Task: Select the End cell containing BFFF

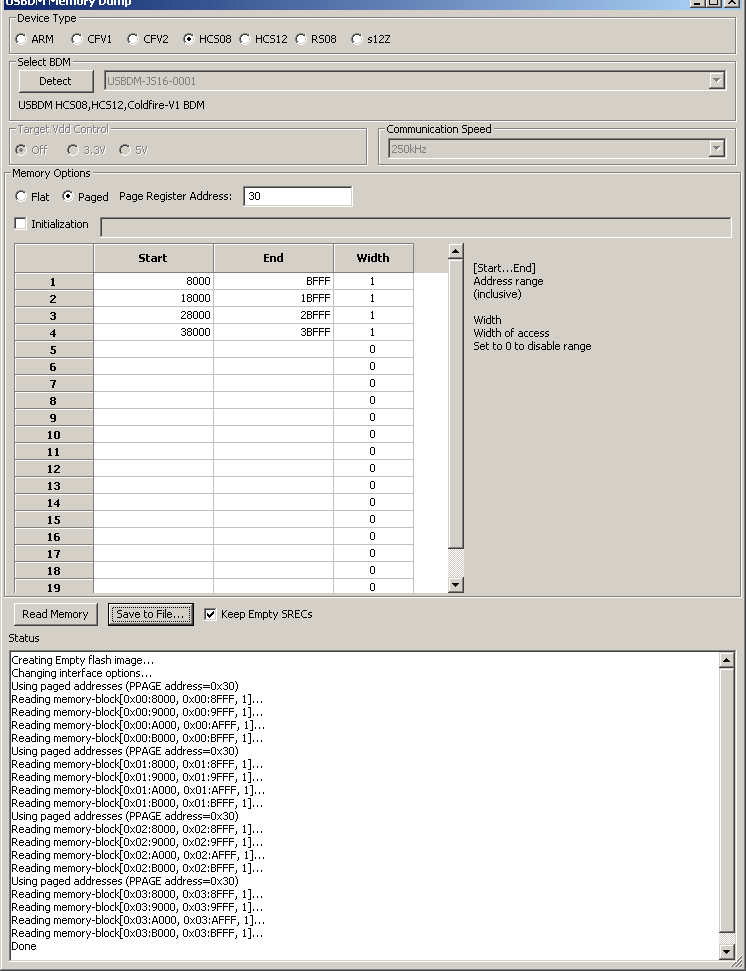Action: click(x=274, y=281)
